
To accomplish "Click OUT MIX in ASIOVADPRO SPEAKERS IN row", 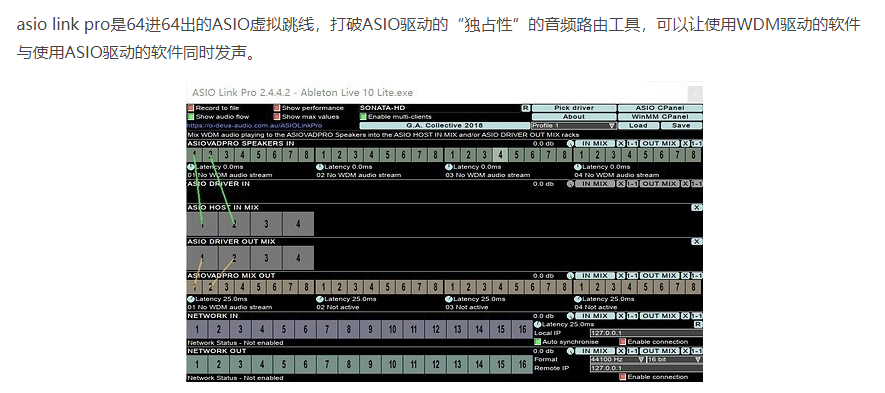I will (660, 143).
